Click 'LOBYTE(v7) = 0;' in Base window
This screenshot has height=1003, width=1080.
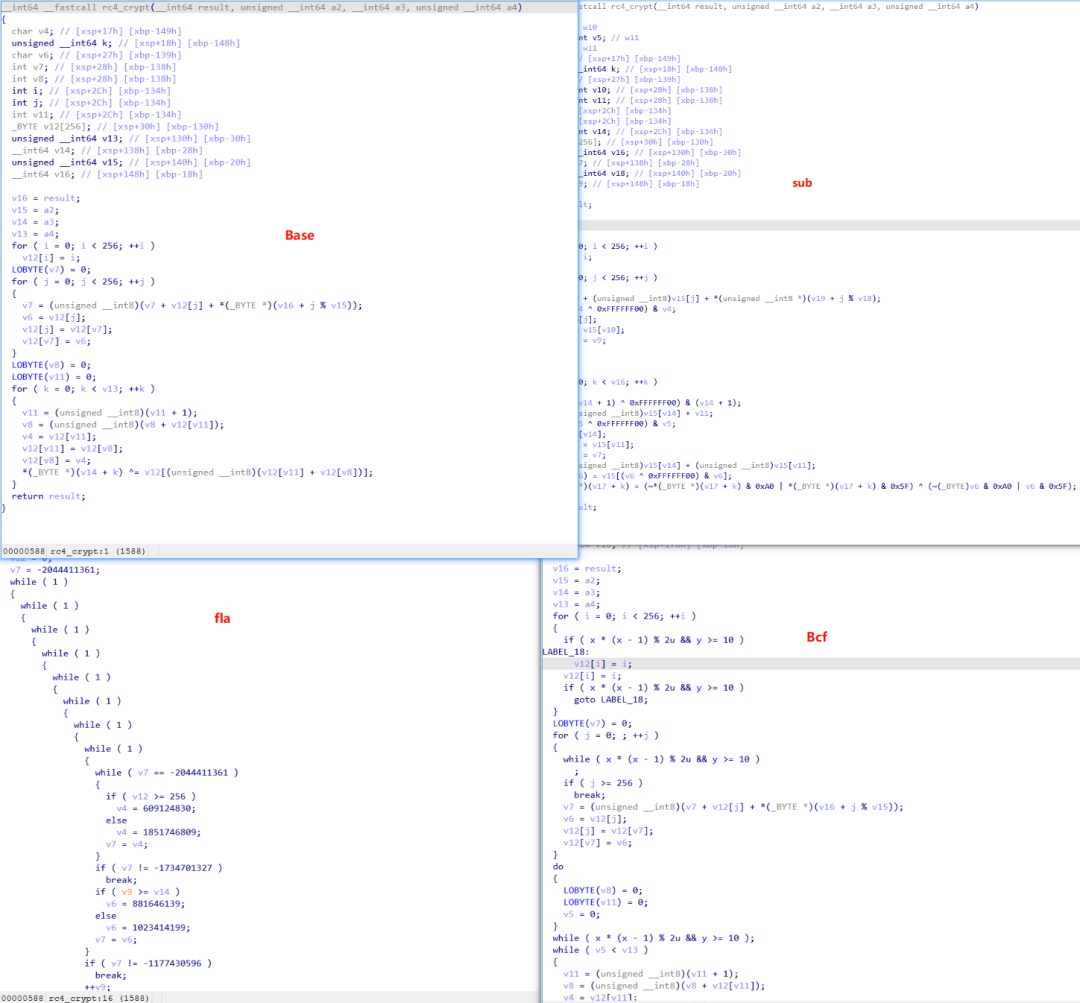point(51,270)
